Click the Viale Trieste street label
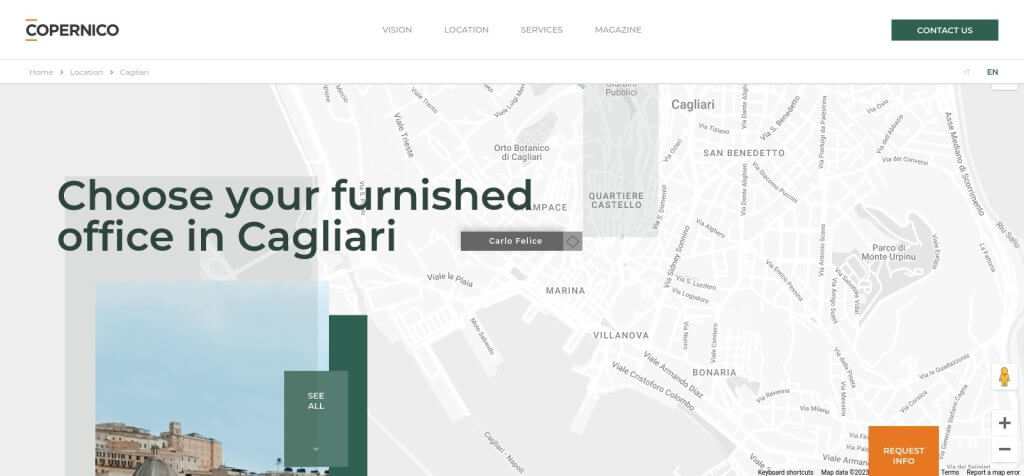Viewport: 1024px width, 476px height. pyautogui.click(x=404, y=135)
